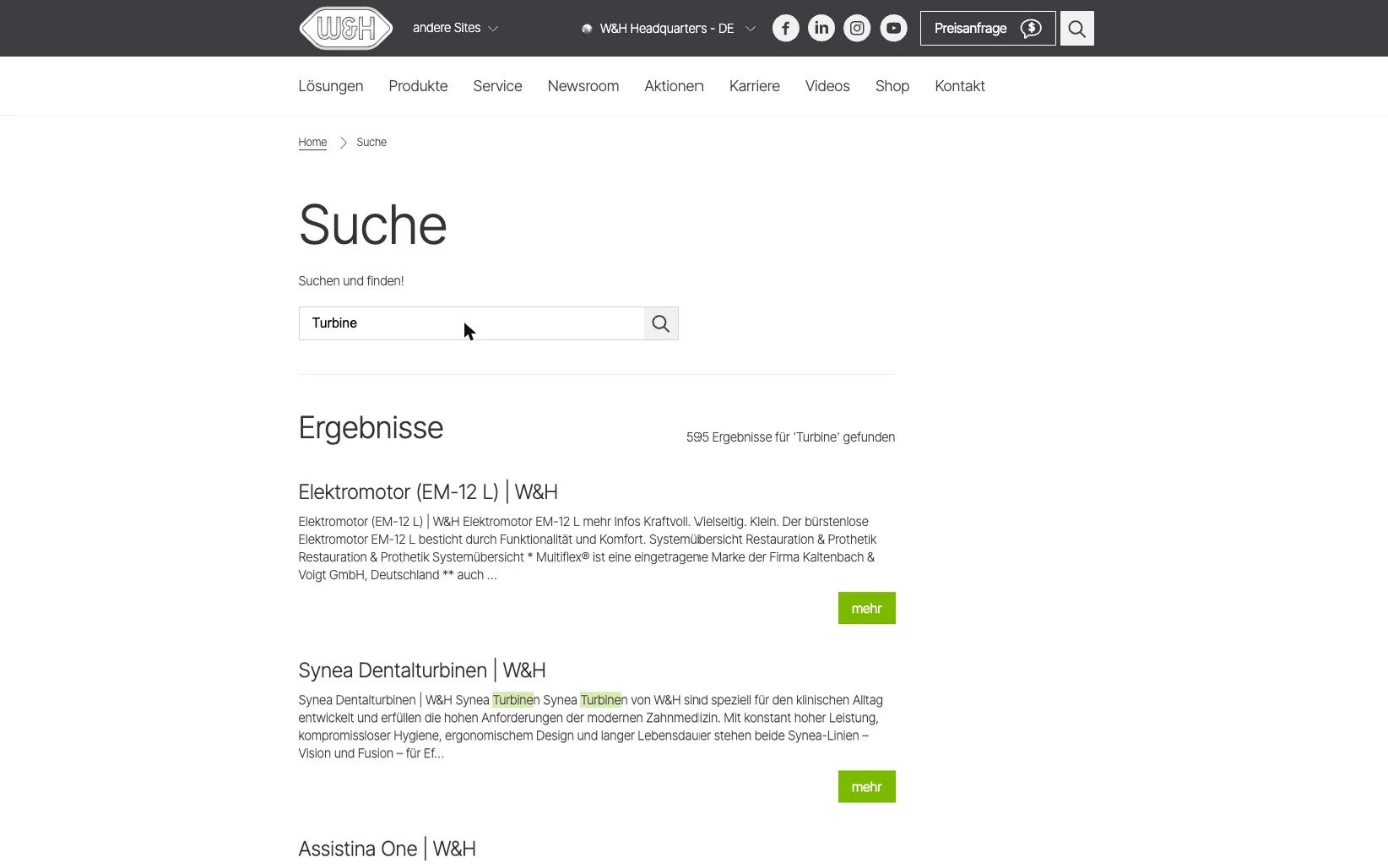Go to Videos in navigation
Viewport: 1388px width, 868px height.
[x=827, y=86]
